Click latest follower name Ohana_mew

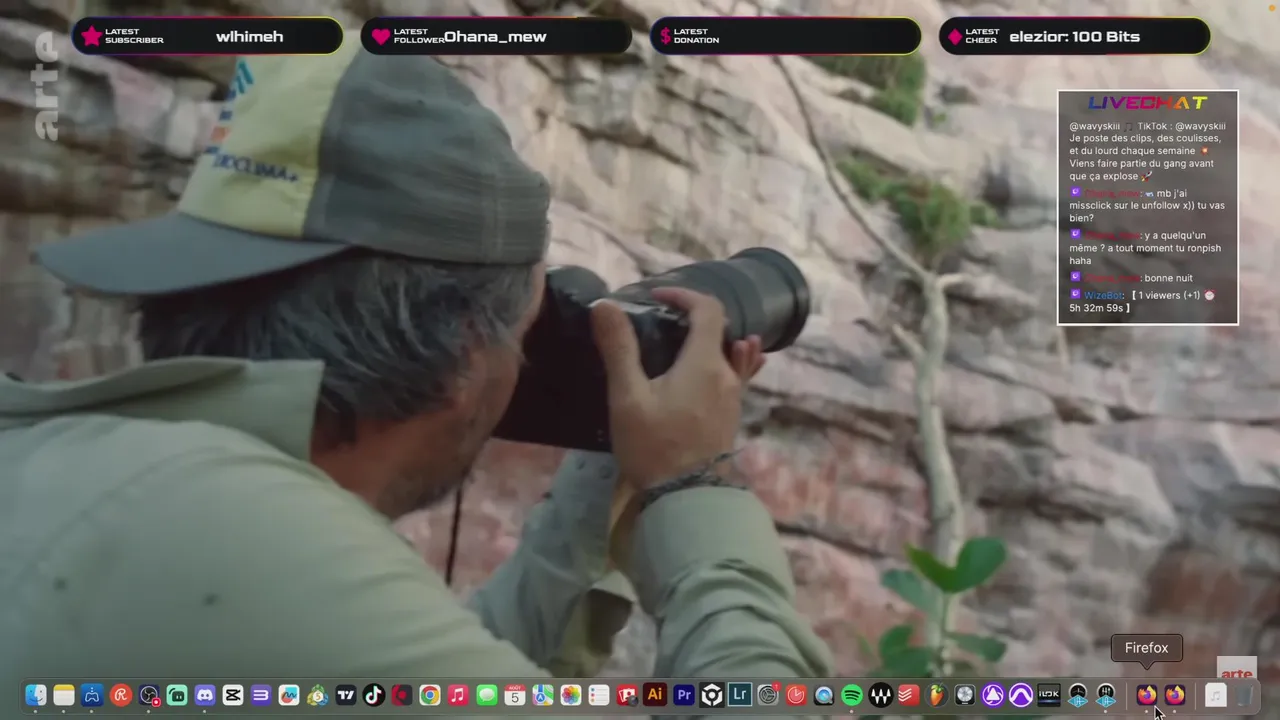pyautogui.click(x=495, y=37)
